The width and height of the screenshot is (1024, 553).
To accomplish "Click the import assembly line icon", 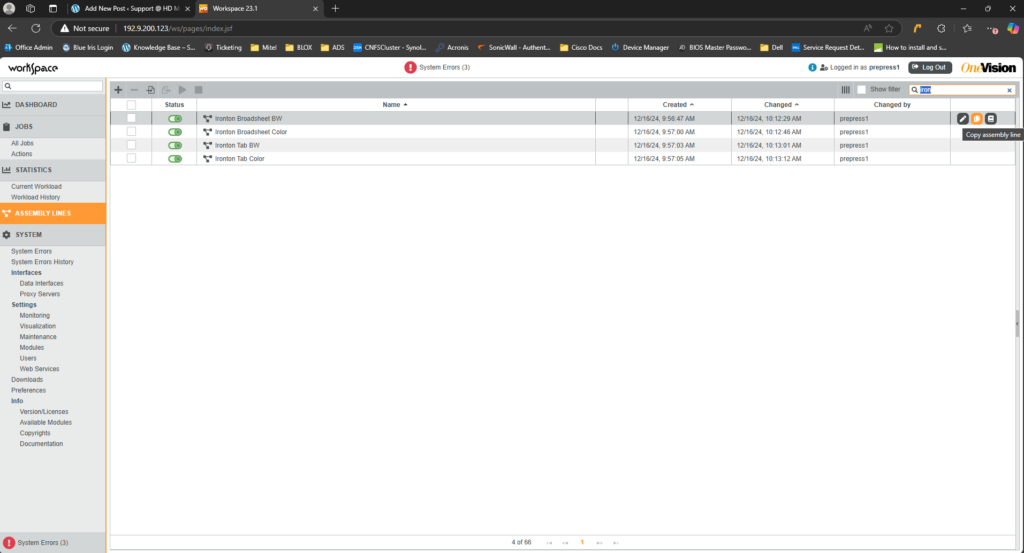I will click(150, 90).
